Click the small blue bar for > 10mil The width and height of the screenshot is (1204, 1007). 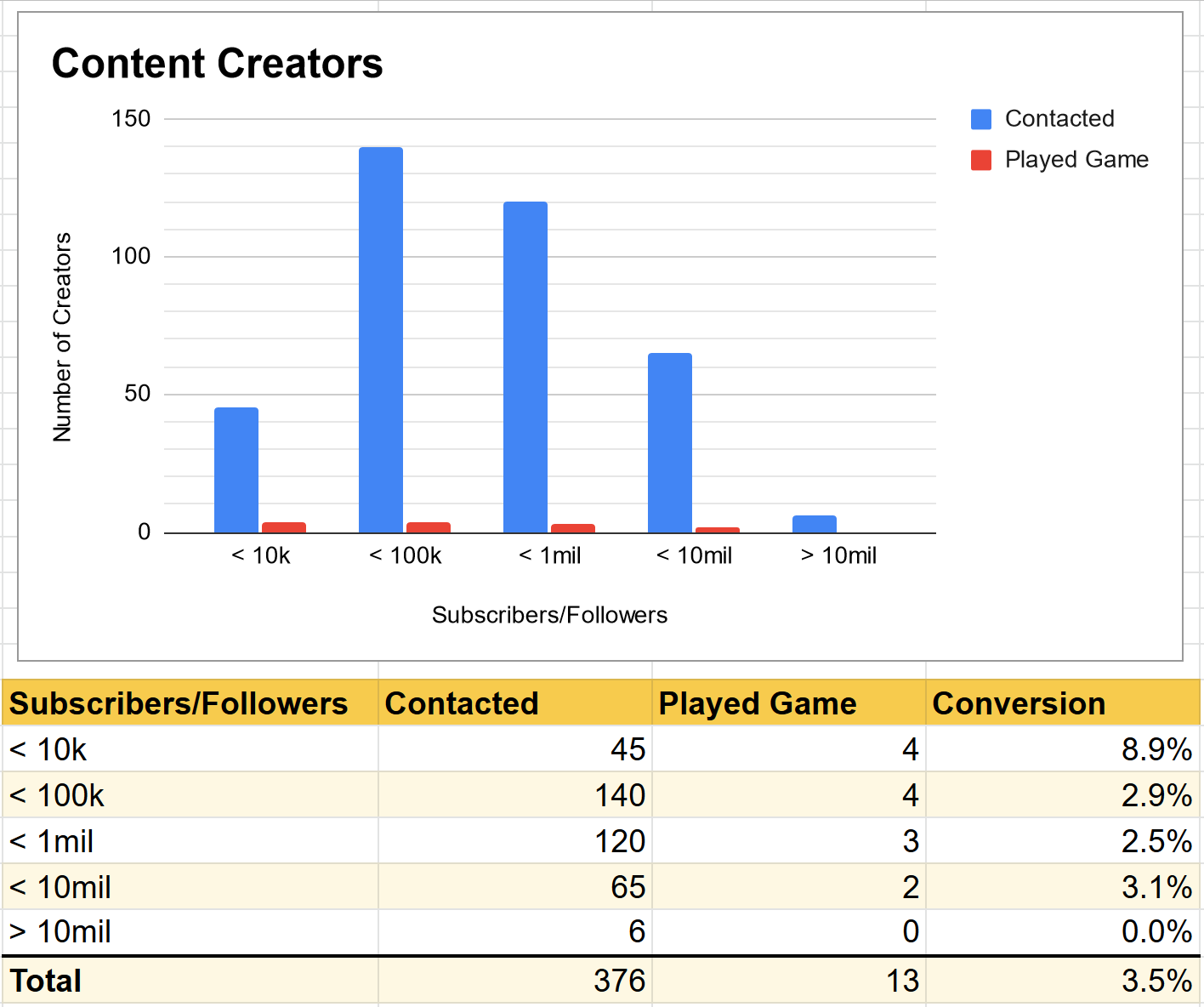(x=815, y=524)
